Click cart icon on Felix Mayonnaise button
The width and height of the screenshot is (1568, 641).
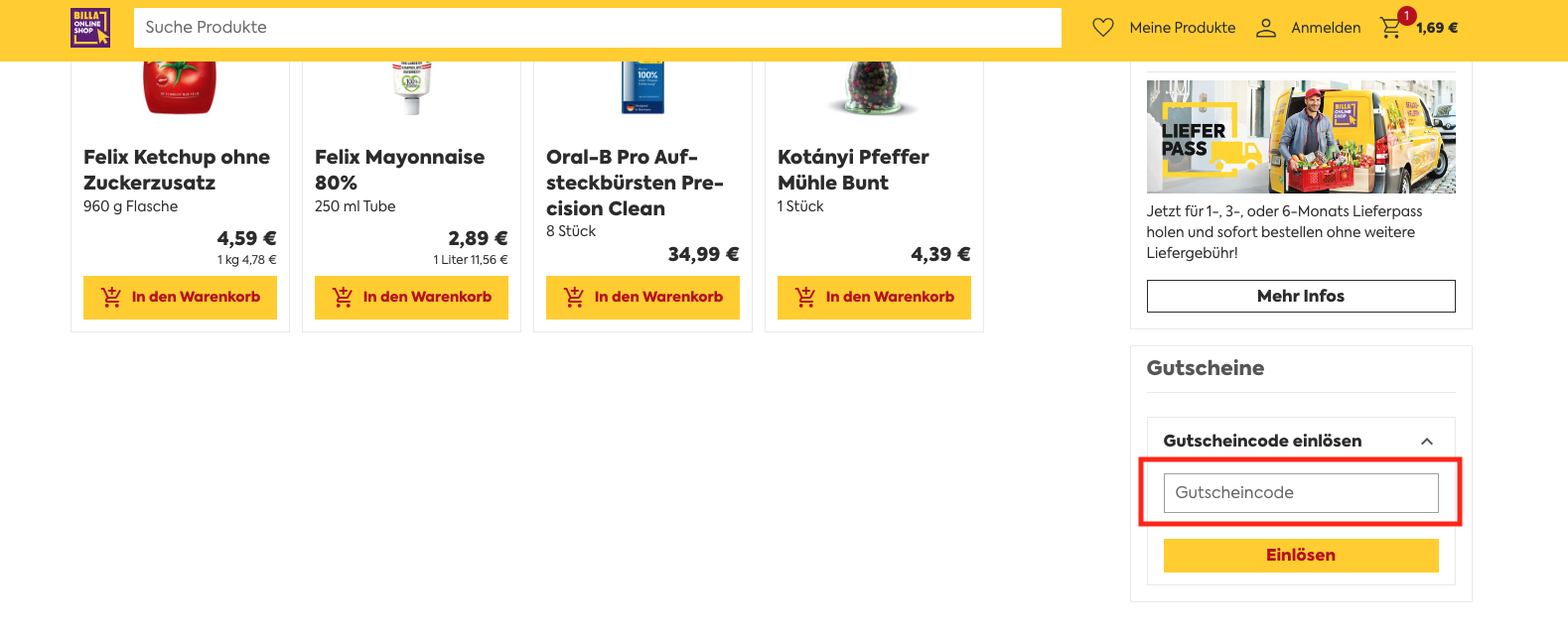click(x=343, y=297)
